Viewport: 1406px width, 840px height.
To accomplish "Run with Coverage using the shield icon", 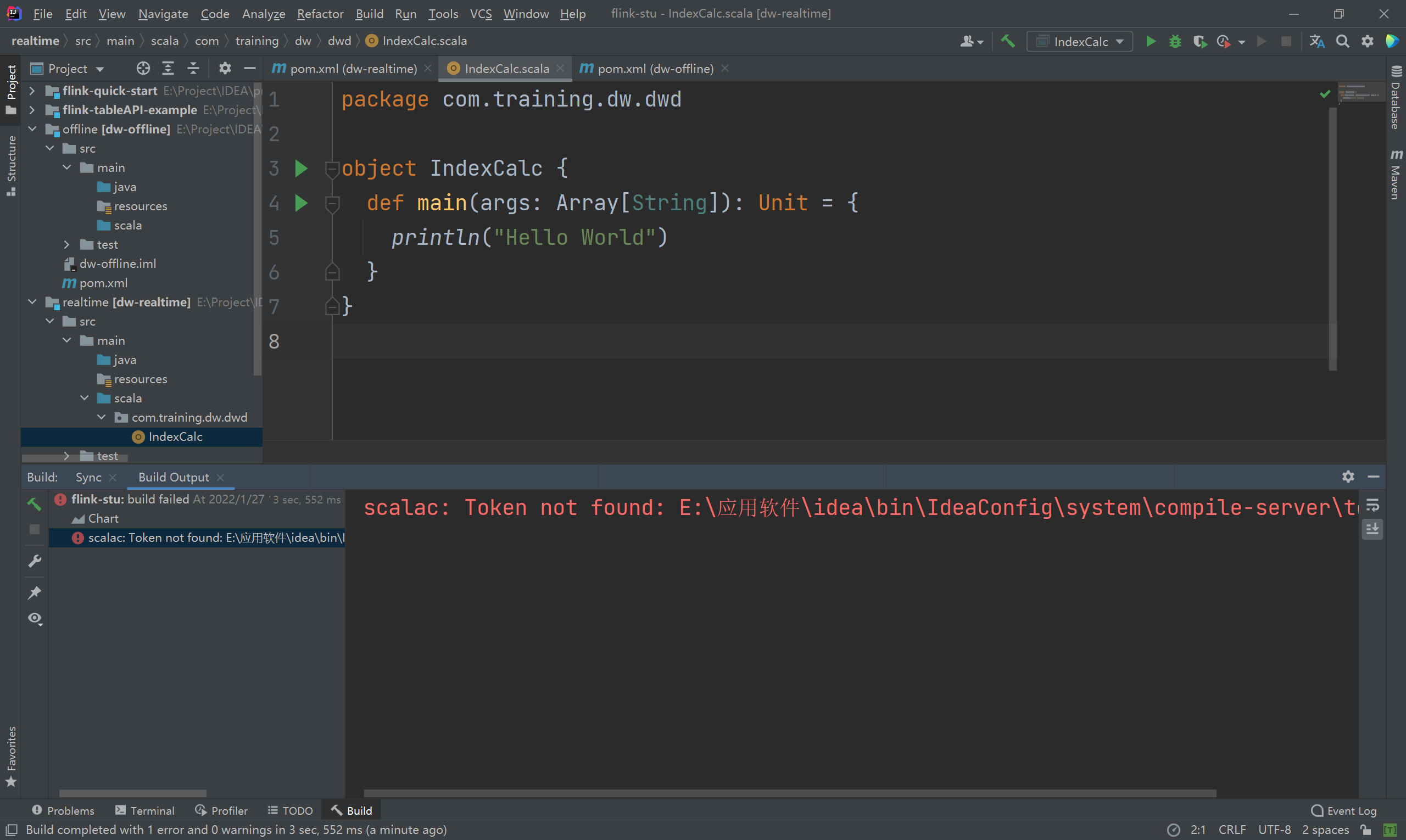I will (x=1199, y=41).
